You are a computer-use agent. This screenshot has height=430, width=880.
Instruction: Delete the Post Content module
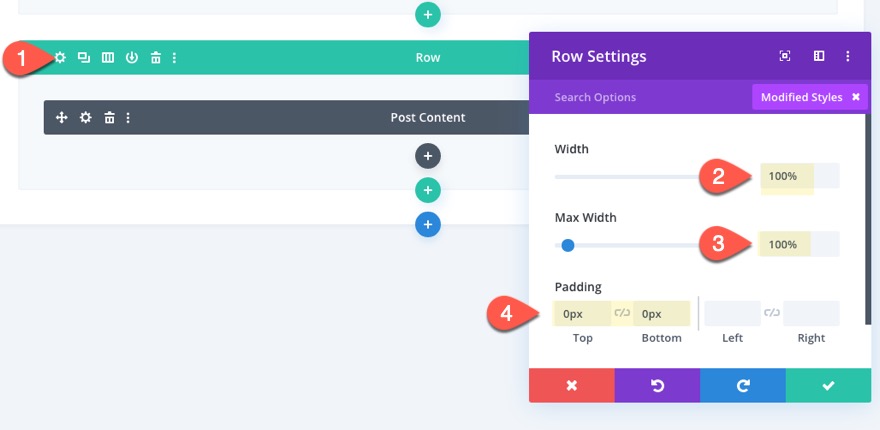pyautogui.click(x=109, y=118)
